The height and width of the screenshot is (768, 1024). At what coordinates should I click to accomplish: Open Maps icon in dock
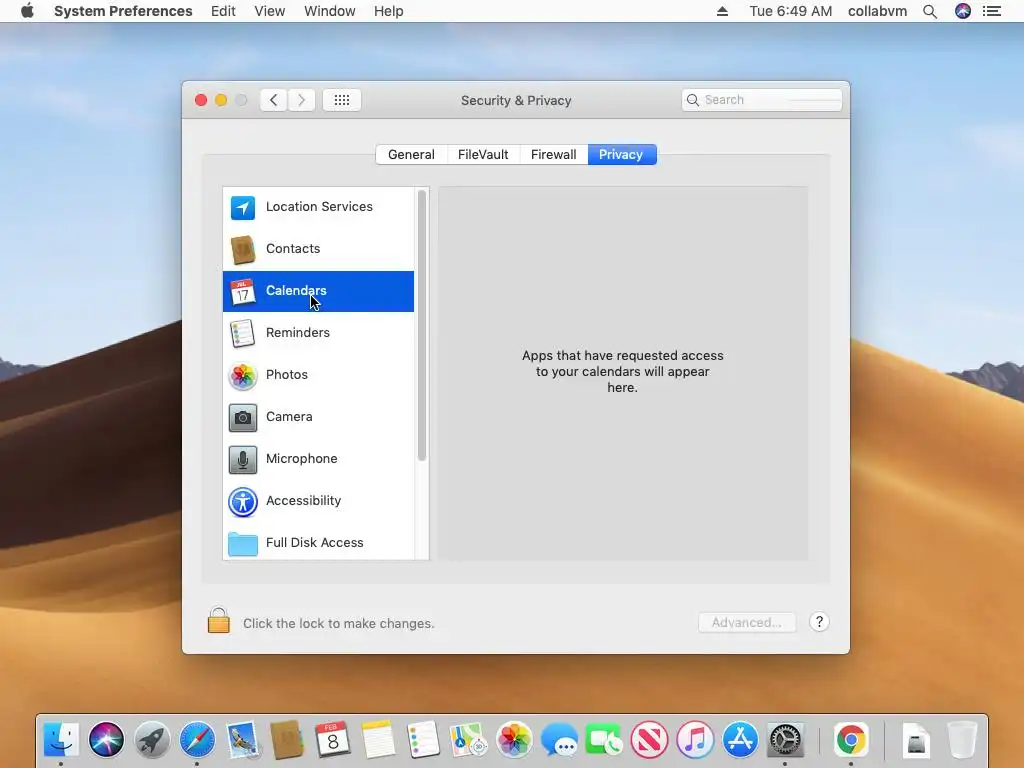pos(469,740)
